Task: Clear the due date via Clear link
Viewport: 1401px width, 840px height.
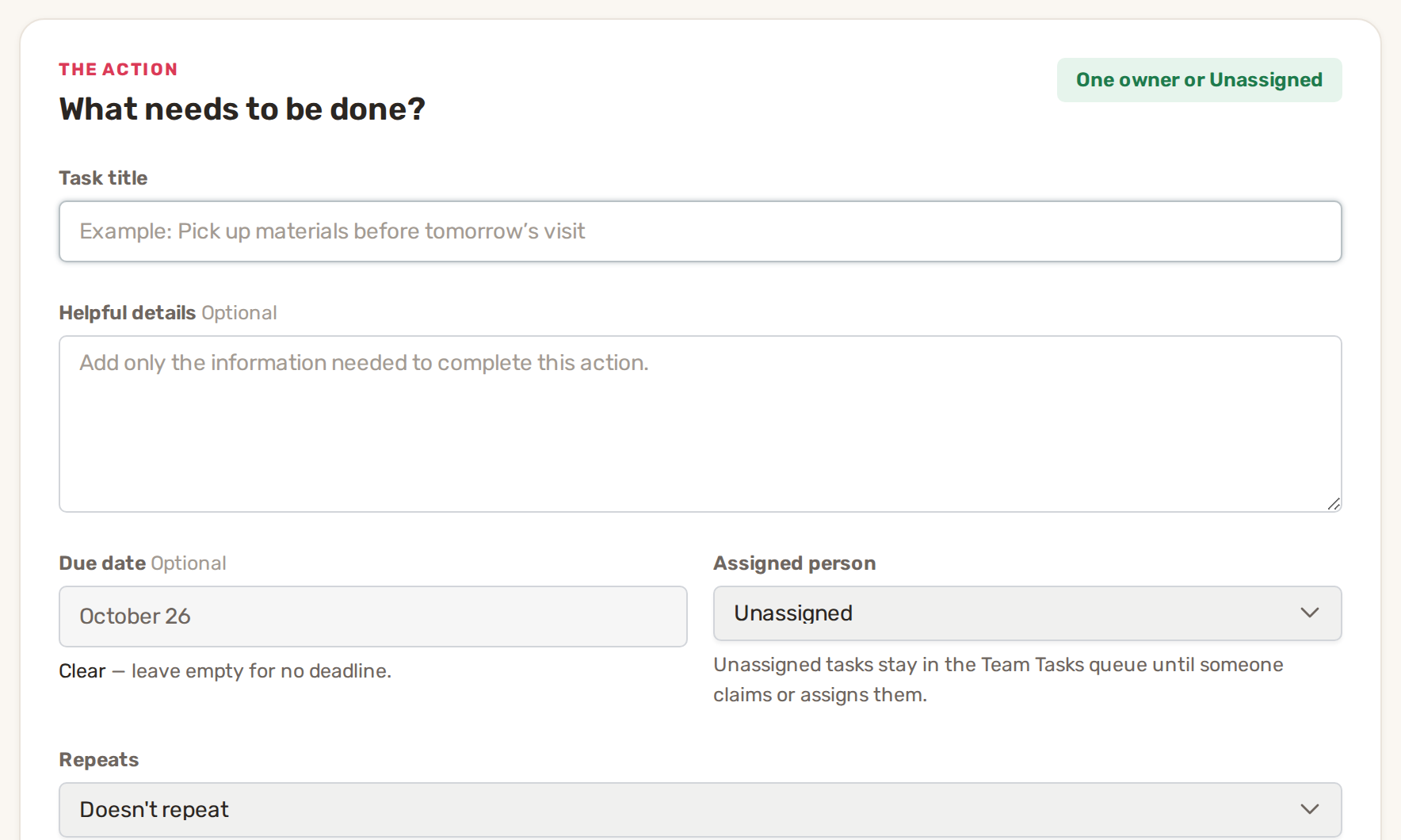Action: pos(82,671)
